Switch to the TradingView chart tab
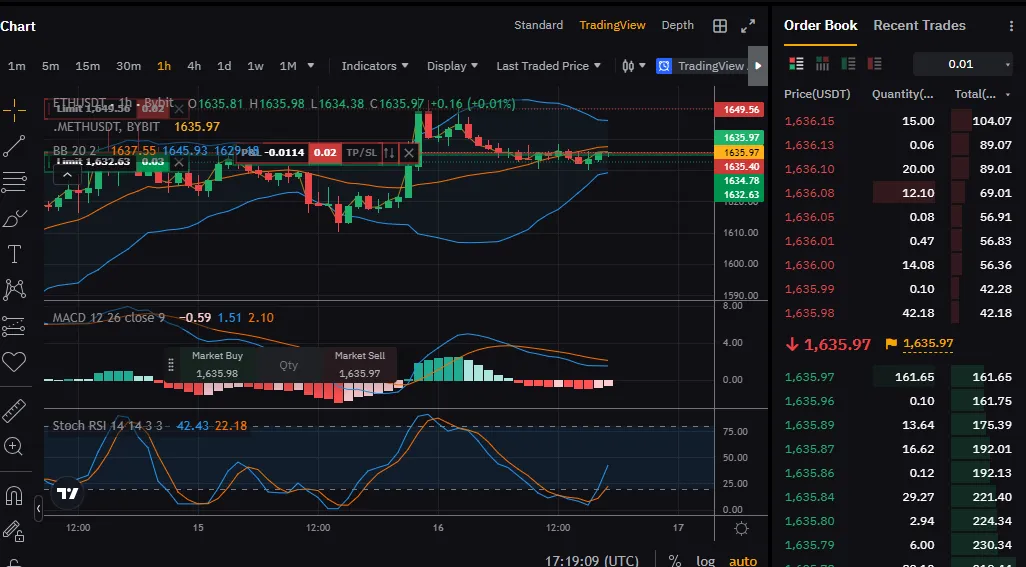The width and height of the screenshot is (1026, 567). click(x=612, y=25)
